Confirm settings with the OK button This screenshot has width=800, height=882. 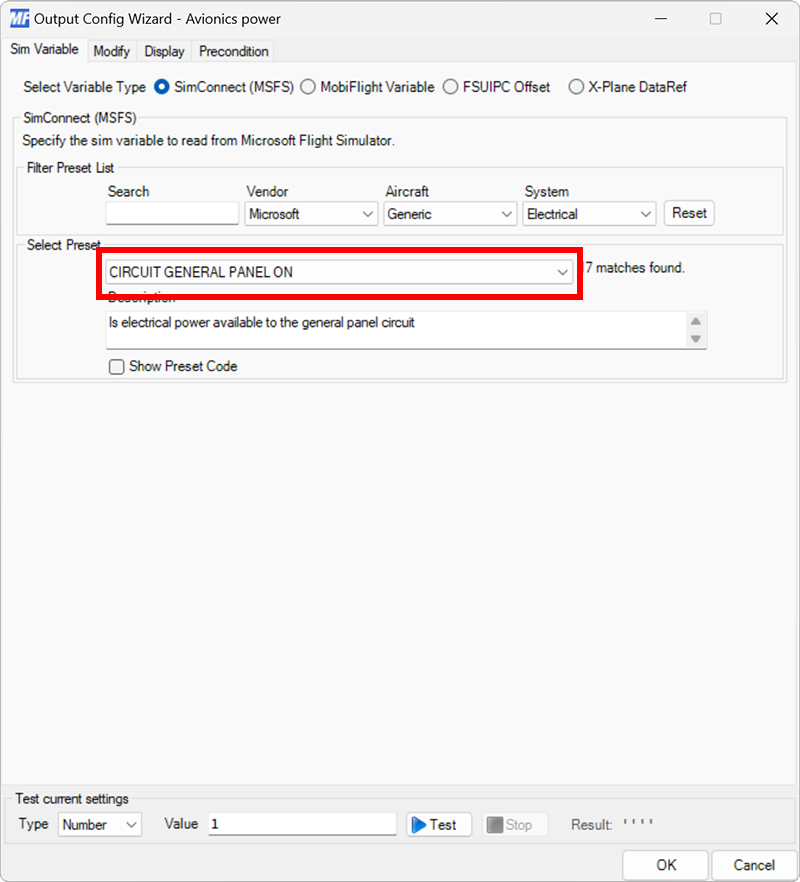(665, 864)
